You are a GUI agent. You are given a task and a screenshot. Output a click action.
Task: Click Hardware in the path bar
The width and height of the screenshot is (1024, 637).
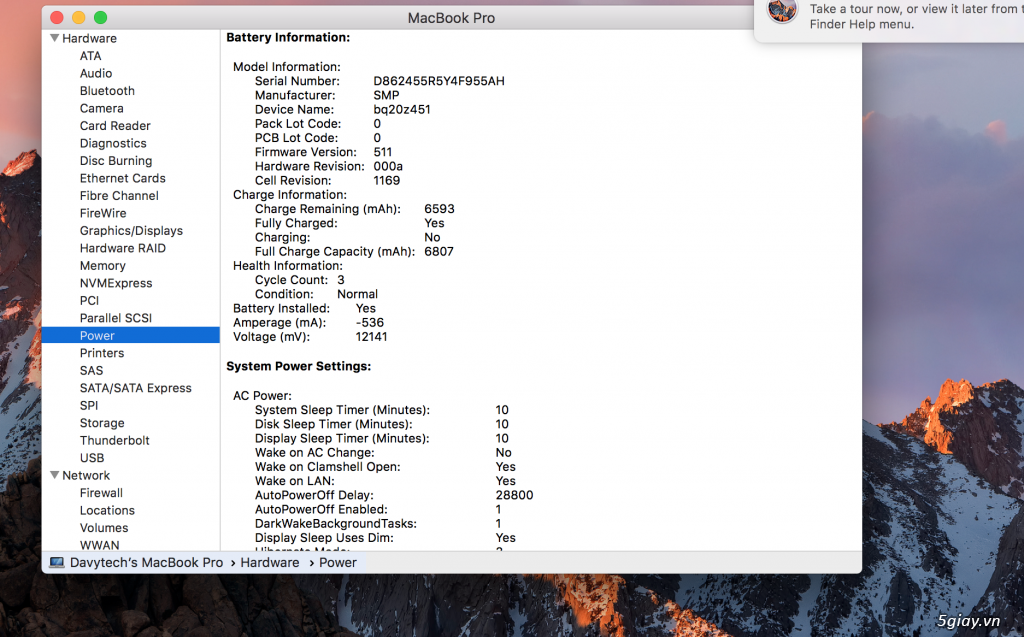pos(270,563)
